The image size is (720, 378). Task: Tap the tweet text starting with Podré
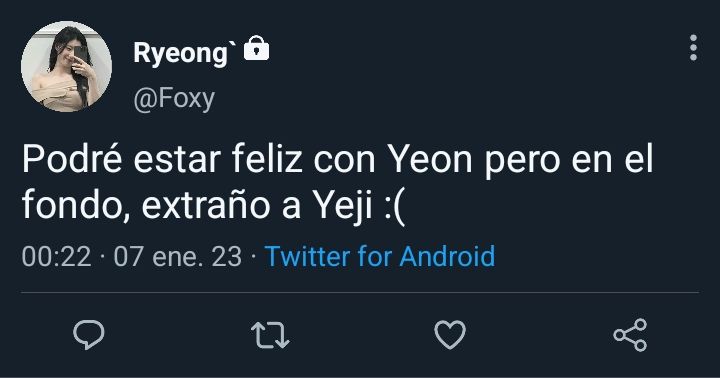tap(338, 182)
